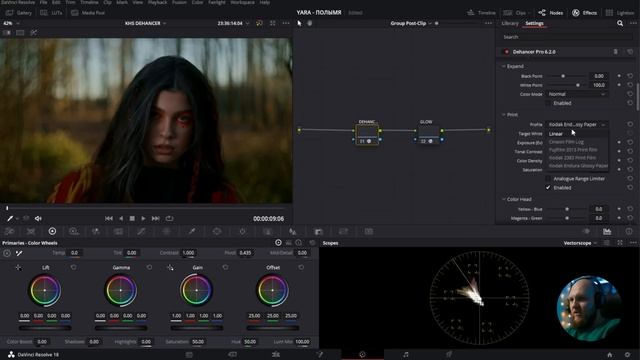Toggle the Analogue Range Limiter checkbox

tap(548, 179)
